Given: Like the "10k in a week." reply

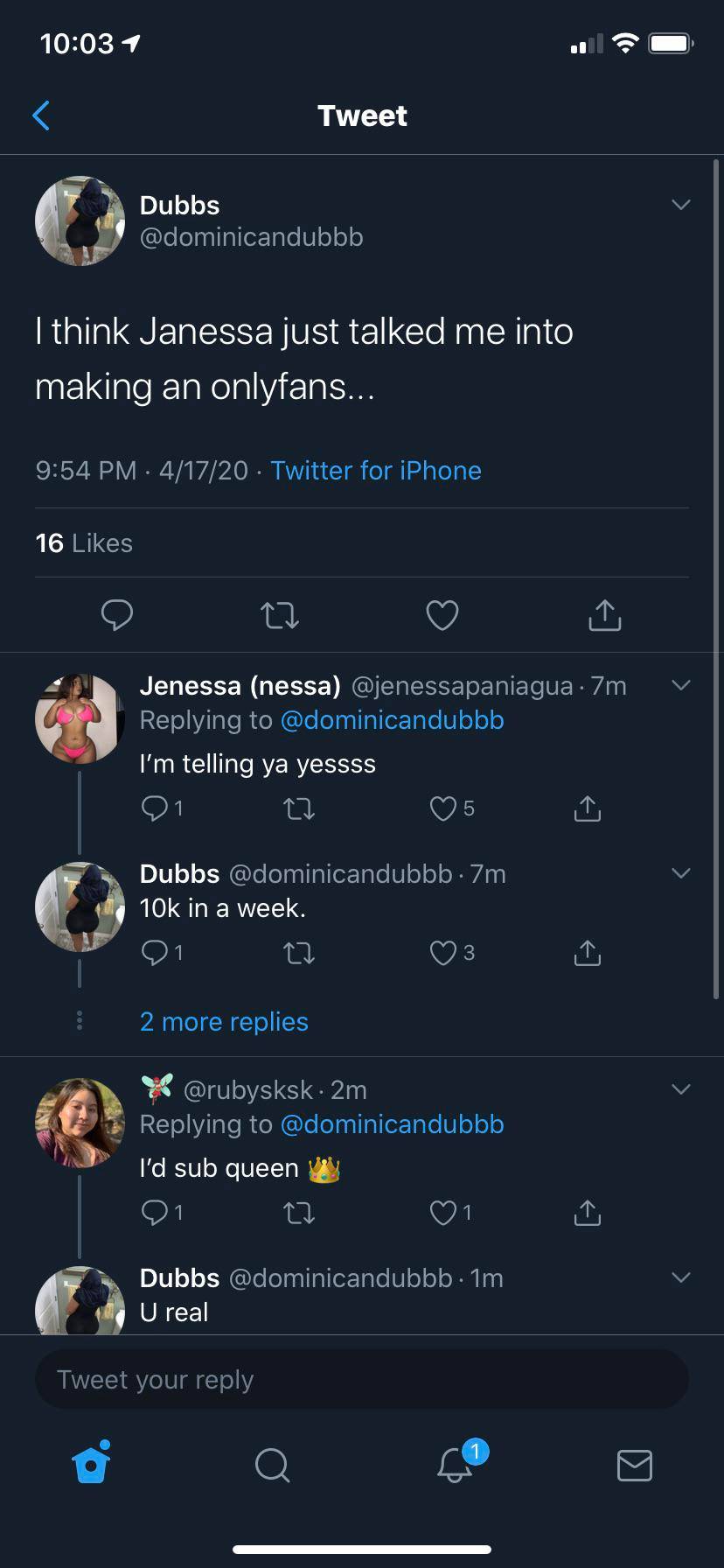Looking at the screenshot, I should pos(443,952).
